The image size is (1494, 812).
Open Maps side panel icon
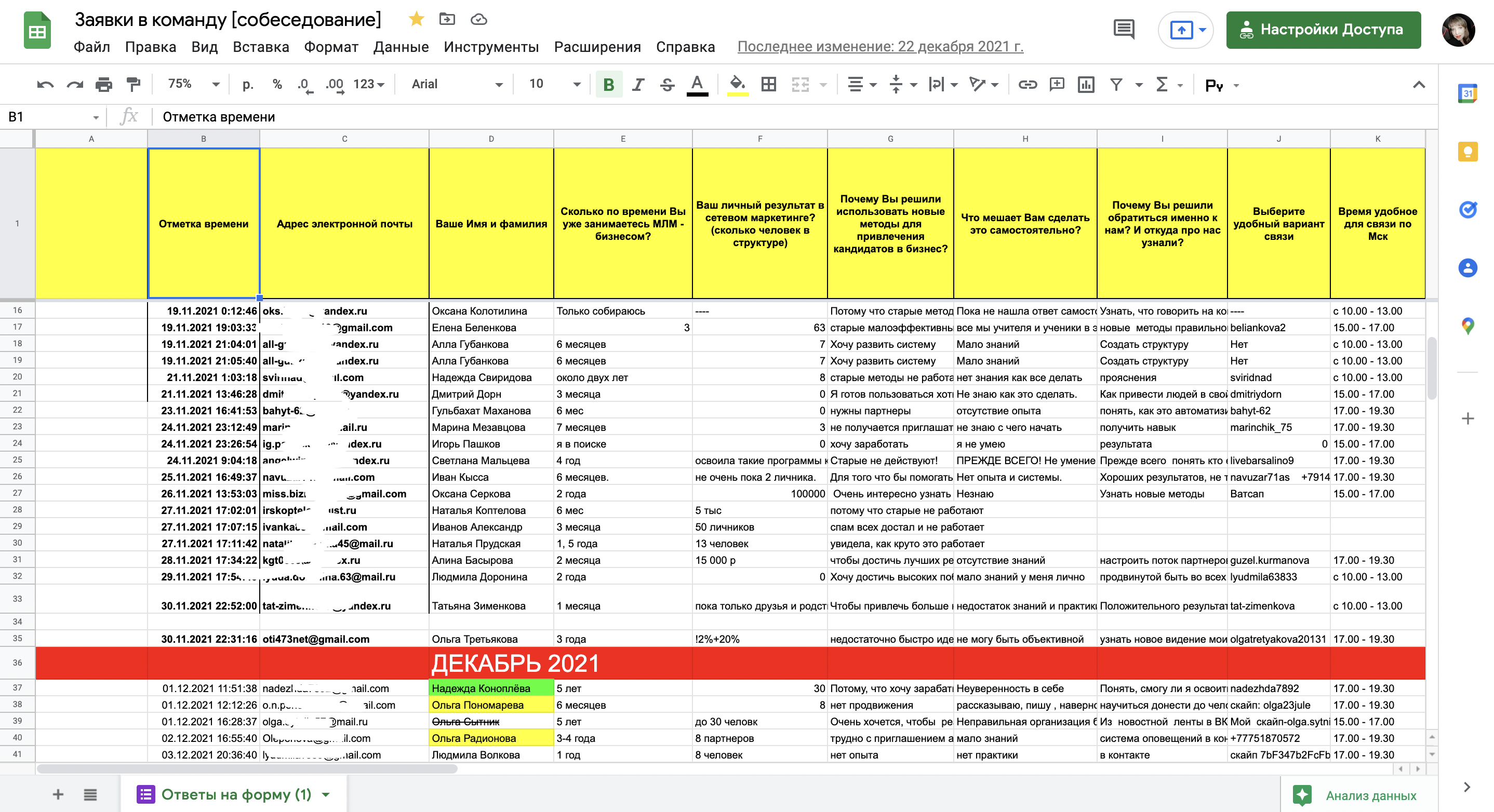pos(1468,327)
